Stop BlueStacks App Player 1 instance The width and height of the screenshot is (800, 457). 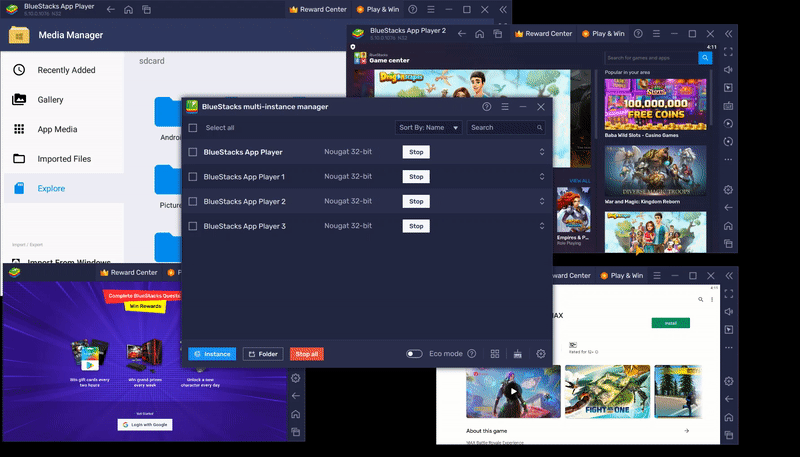pyautogui.click(x=416, y=176)
